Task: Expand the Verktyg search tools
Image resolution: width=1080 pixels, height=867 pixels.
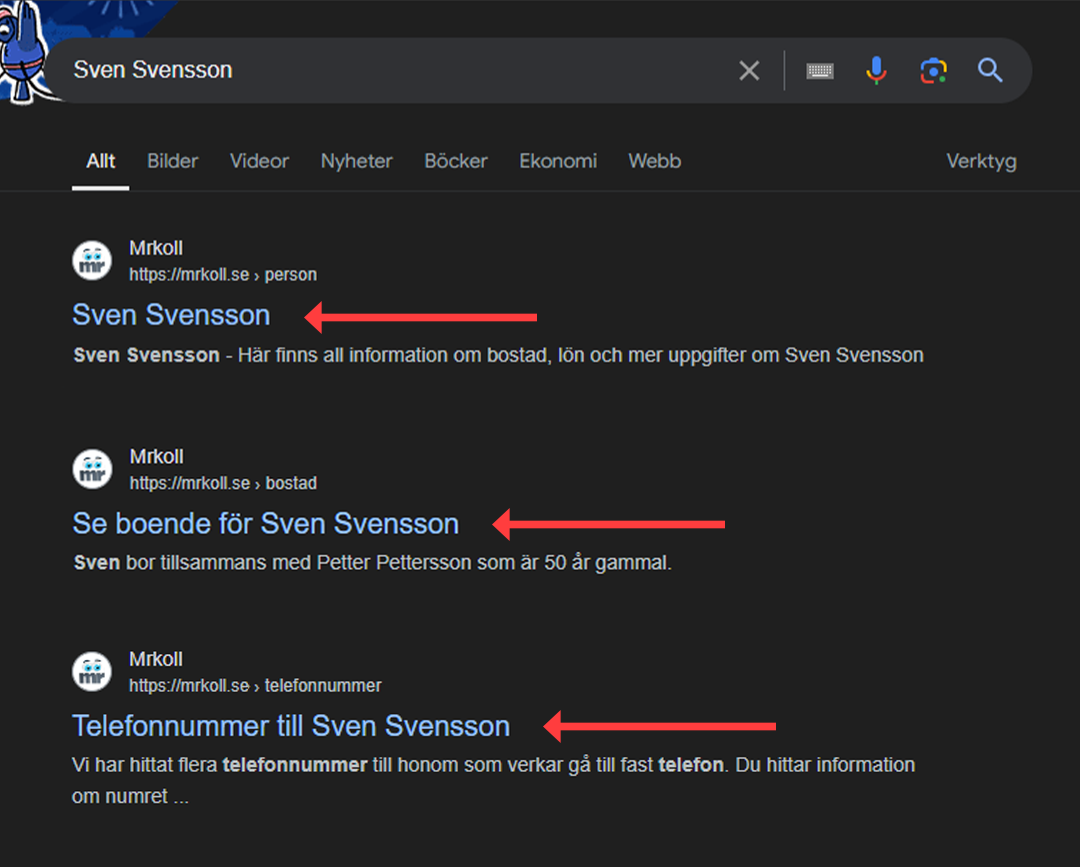Action: (981, 161)
